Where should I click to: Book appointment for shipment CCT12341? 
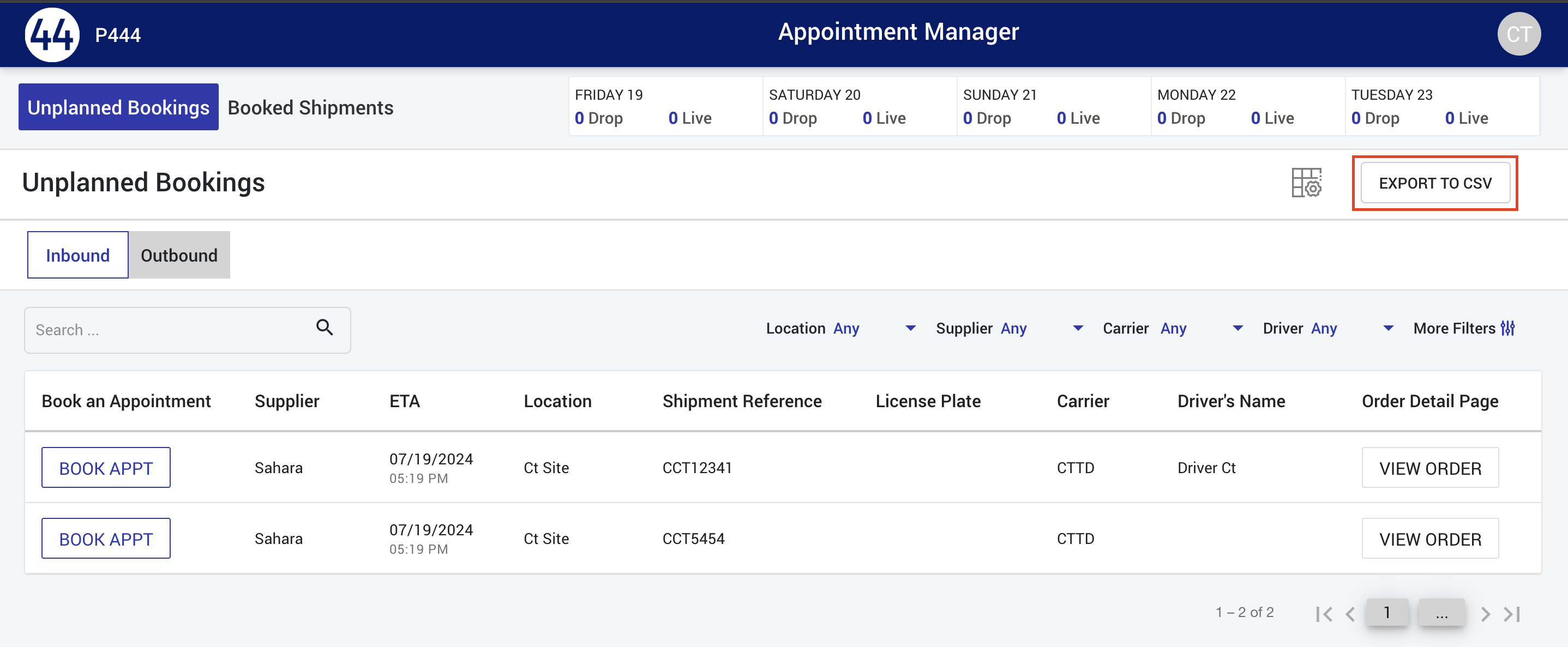[x=106, y=468]
